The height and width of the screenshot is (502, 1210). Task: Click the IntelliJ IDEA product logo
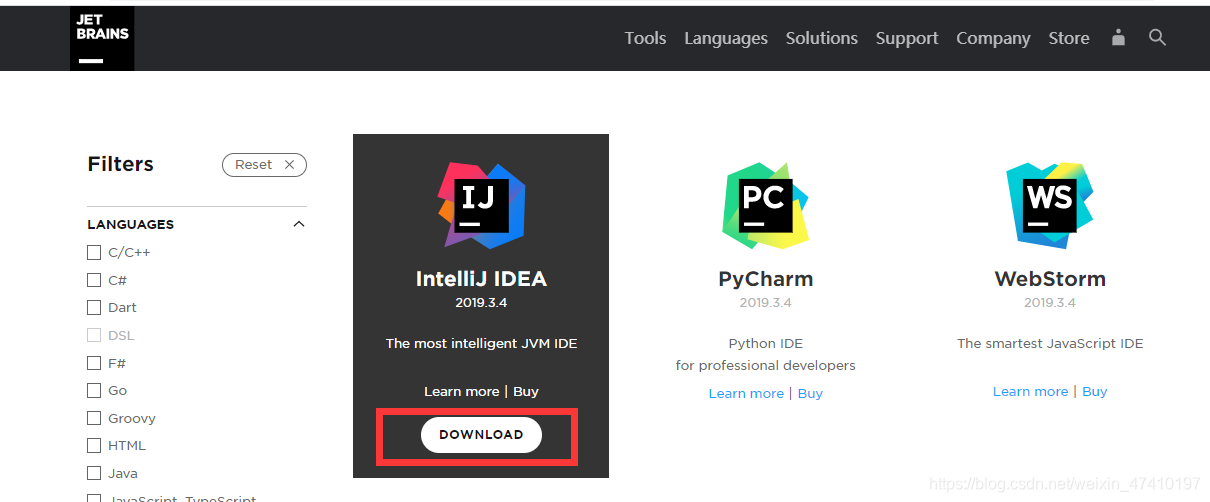pyautogui.click(x=481, y=205)
